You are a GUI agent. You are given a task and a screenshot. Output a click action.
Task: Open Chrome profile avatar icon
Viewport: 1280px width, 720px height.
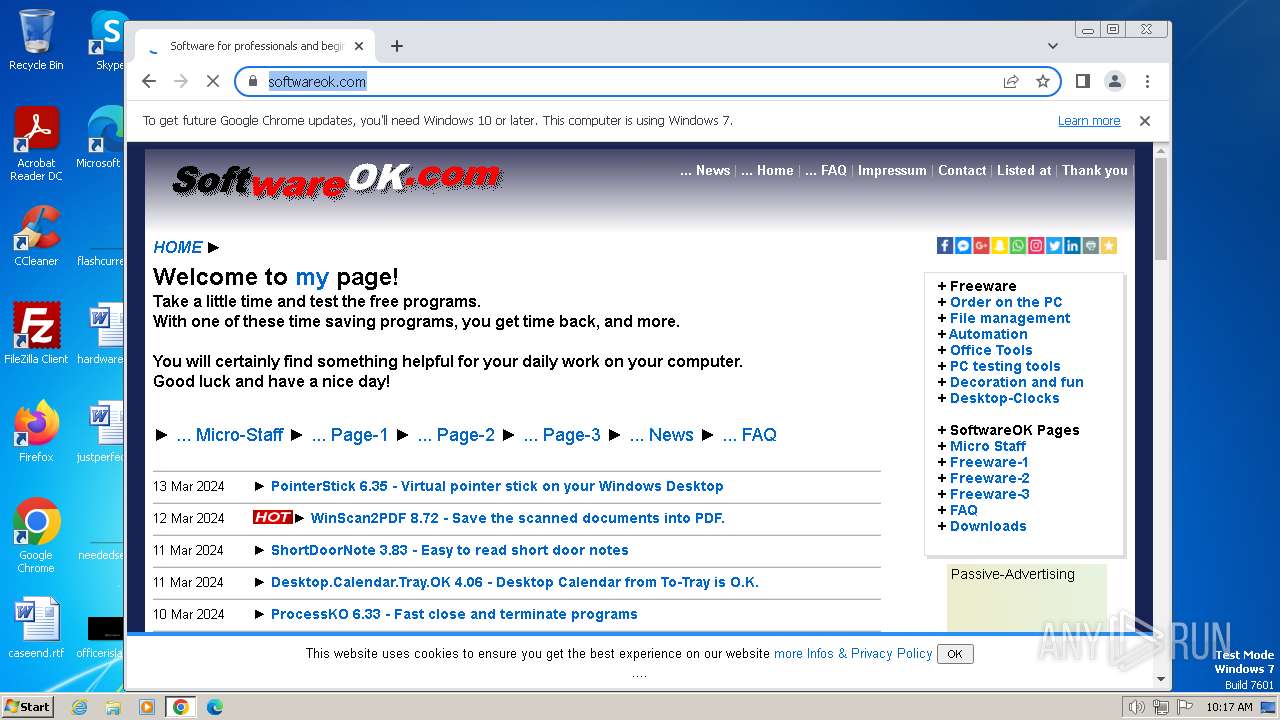tap(1114, 81)
